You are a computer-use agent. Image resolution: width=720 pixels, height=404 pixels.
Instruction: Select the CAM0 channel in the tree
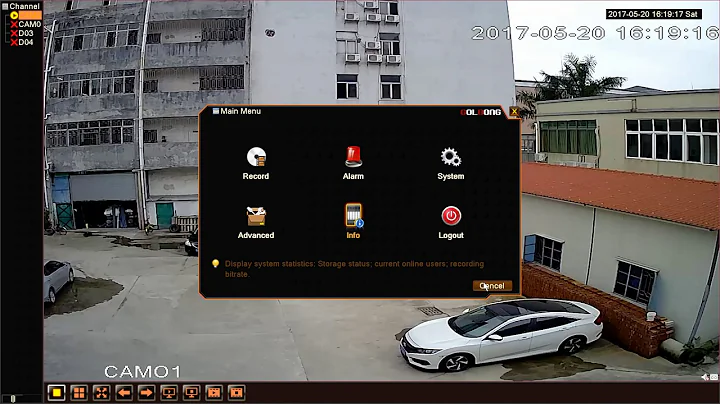pos(29,24)
